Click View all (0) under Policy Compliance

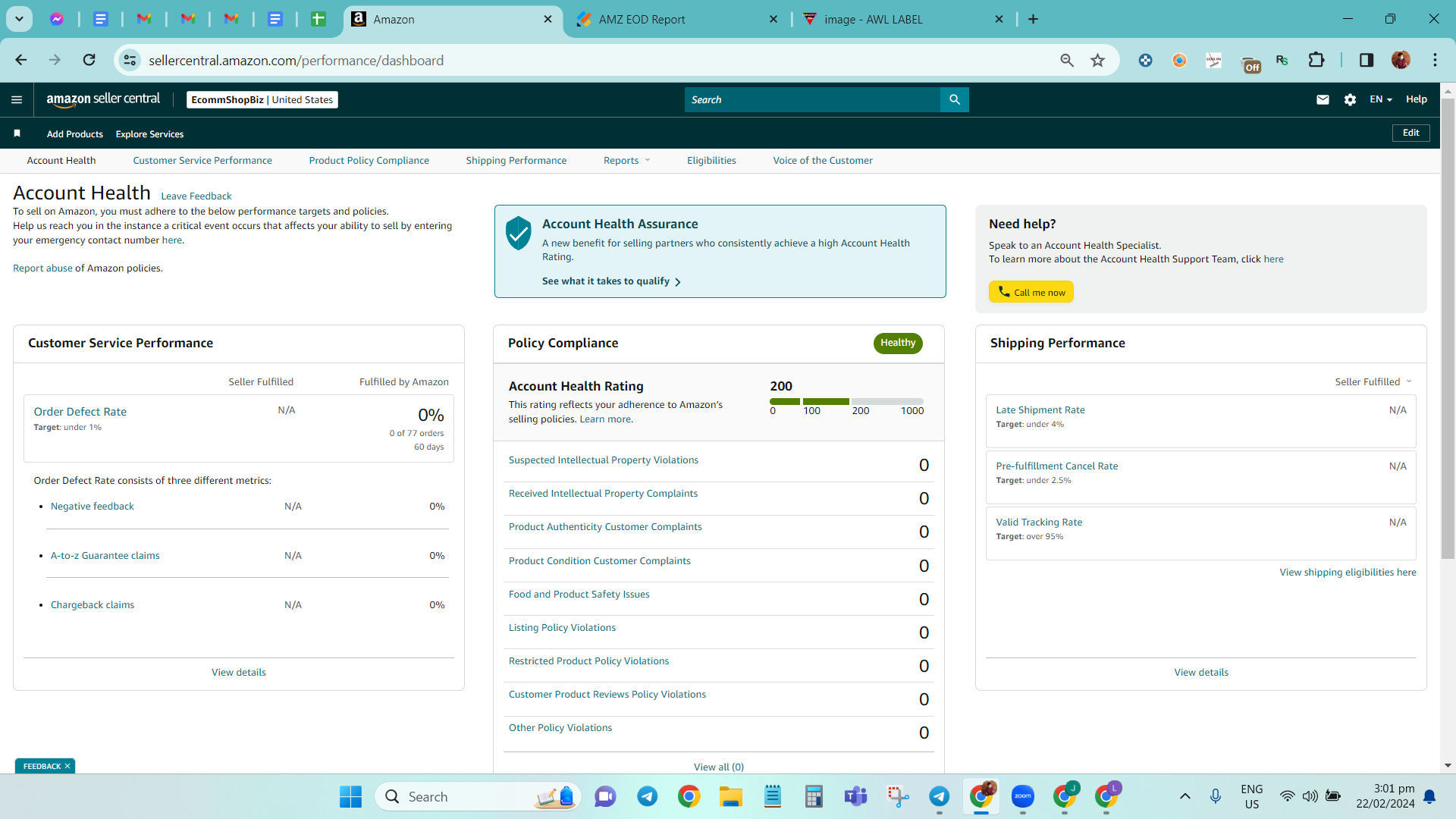click(719, 767)
